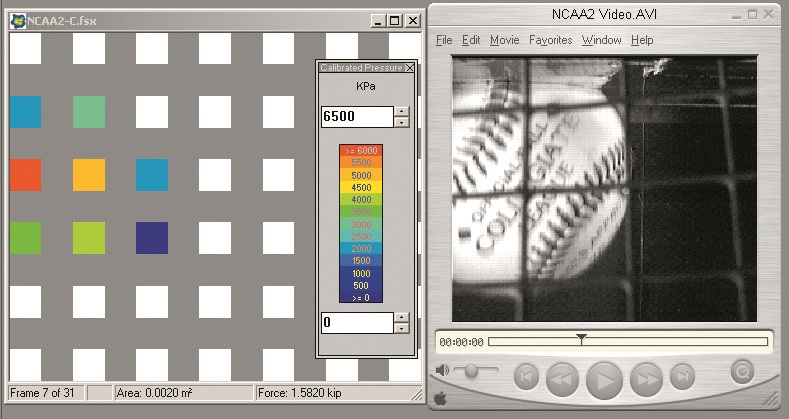
Task: Close the Calibrated Pressure legend panel
Action: (409, 68)
